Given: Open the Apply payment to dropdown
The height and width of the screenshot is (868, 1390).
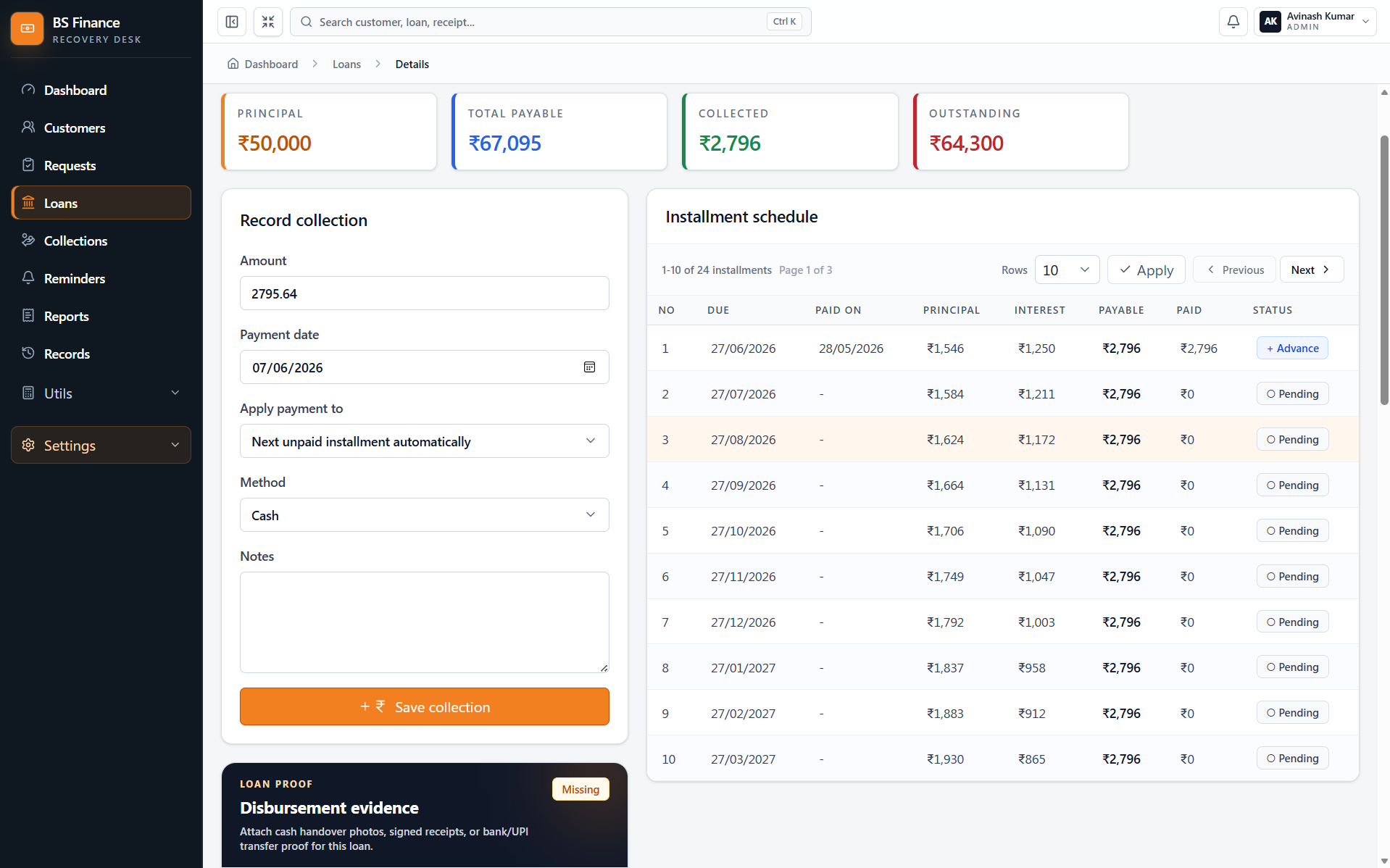Looking at the screenshot, I should [x=424, y=441].
